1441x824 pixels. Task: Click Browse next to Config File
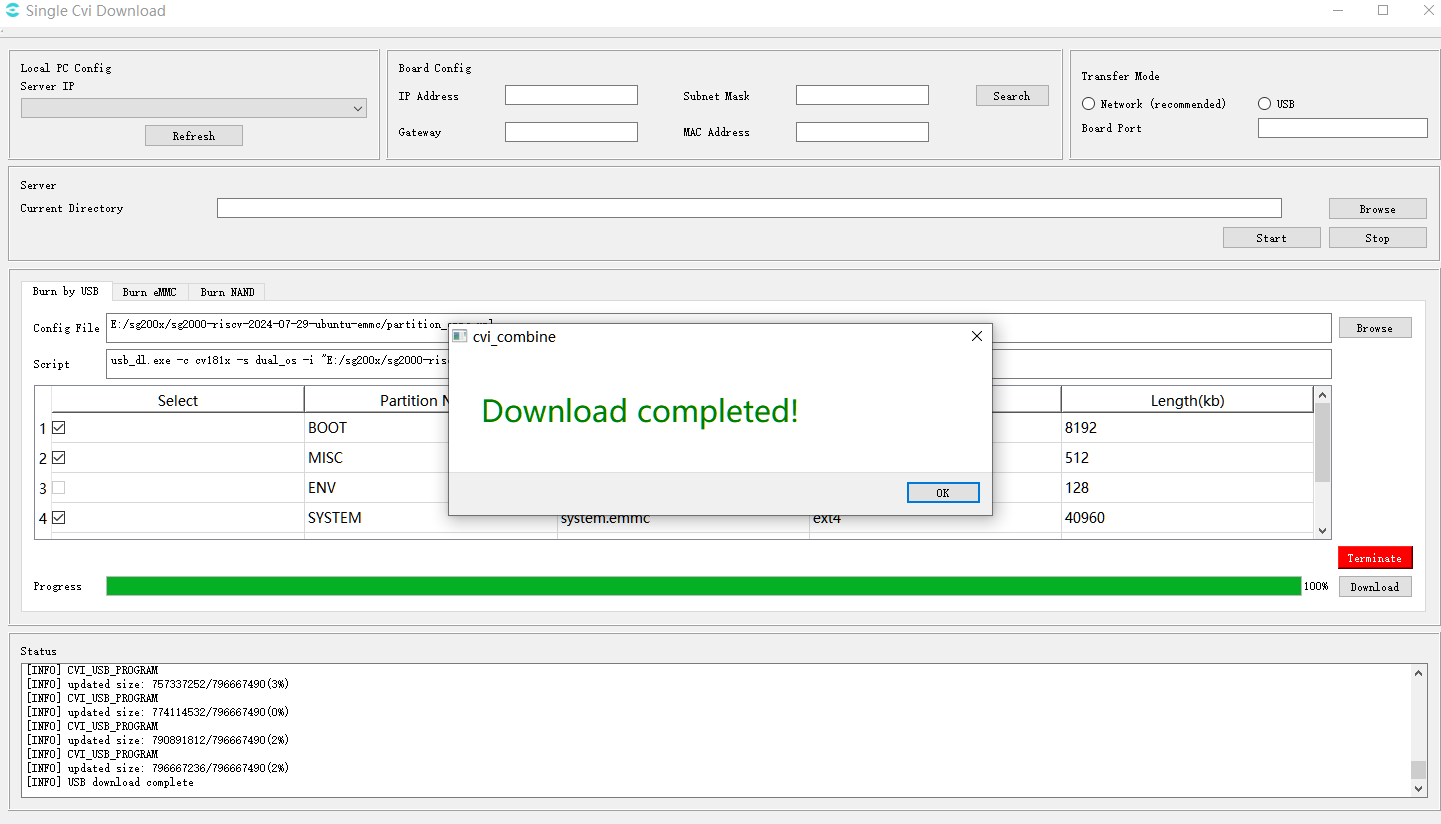(1374, 328)
